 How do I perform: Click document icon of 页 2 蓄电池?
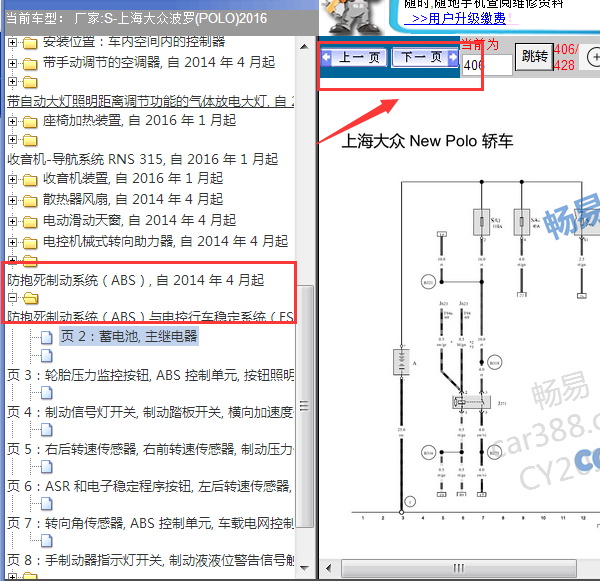47,337
